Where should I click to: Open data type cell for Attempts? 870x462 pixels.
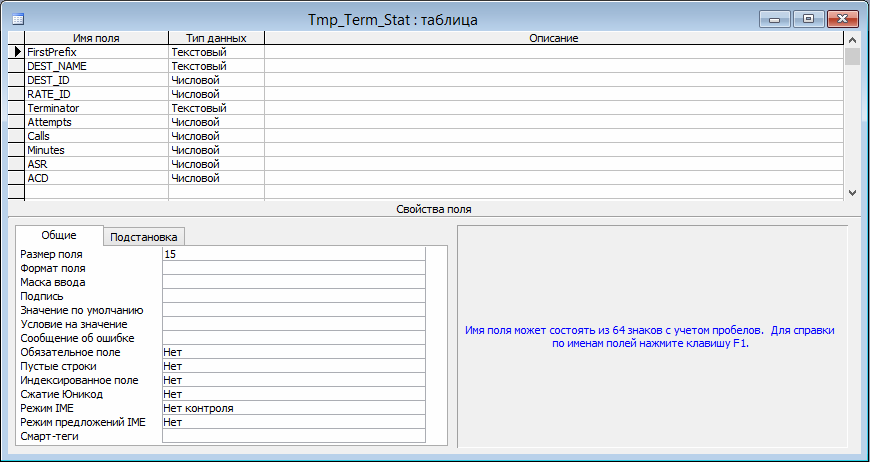click(216, 122)
